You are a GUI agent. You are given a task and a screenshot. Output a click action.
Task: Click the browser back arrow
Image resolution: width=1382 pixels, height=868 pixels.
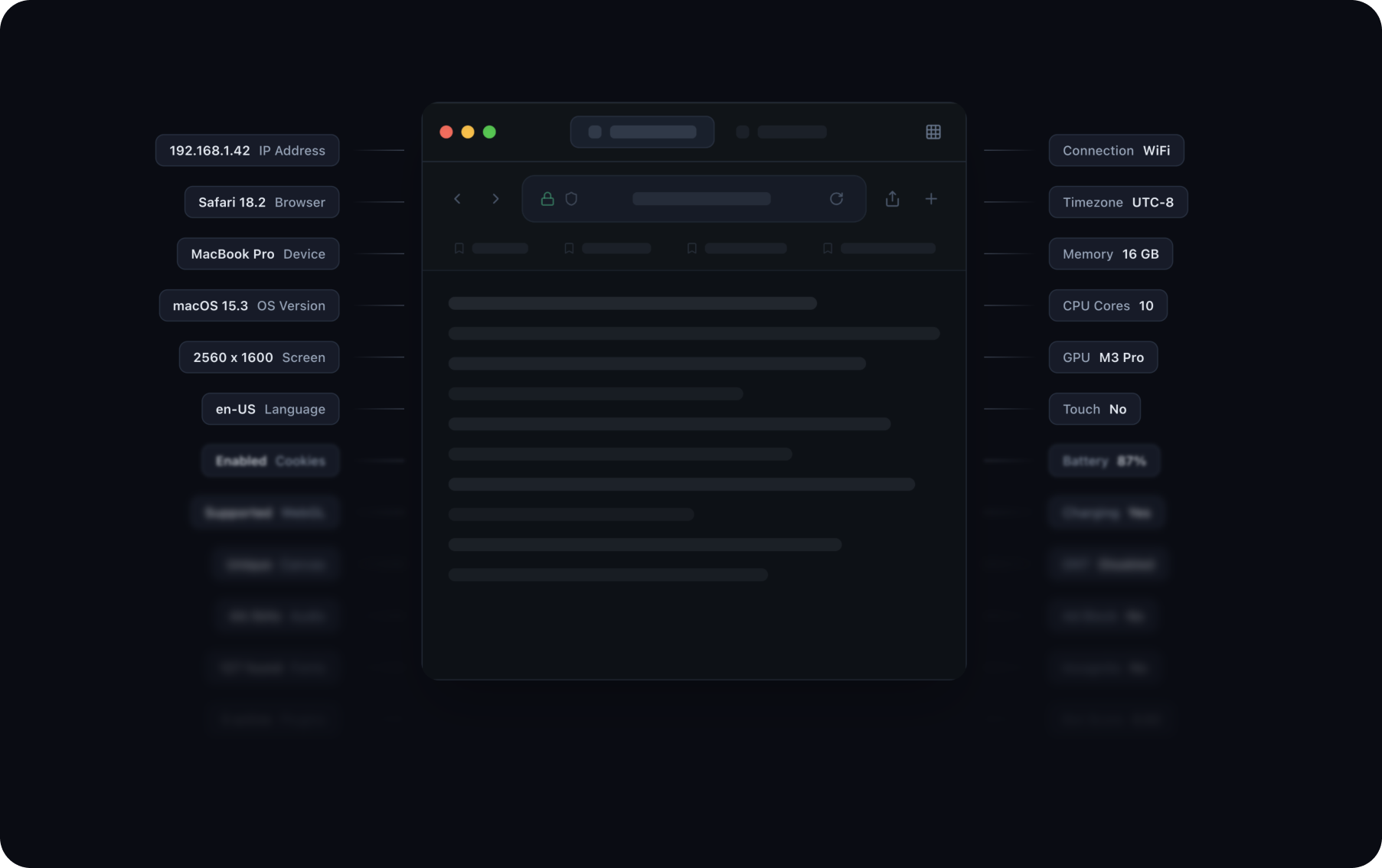tap(457, 199)
